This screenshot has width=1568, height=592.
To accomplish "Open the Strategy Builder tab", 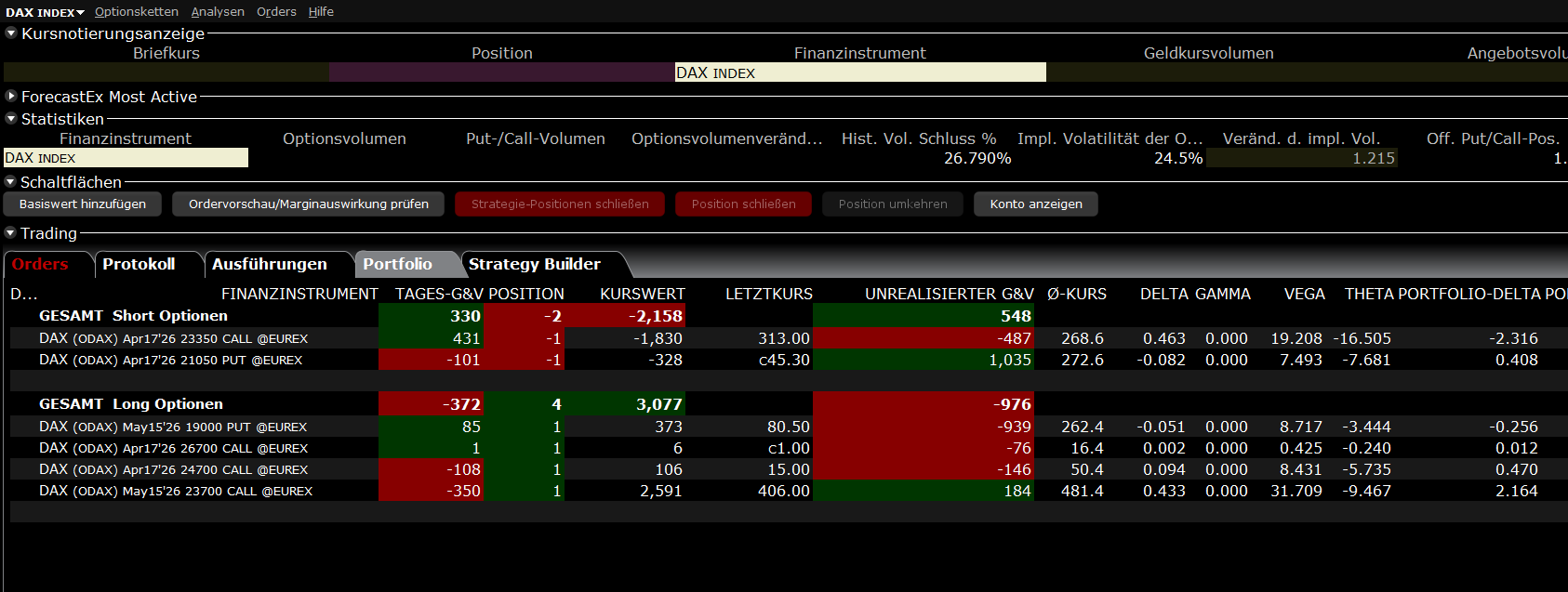I will pos(534,265).
